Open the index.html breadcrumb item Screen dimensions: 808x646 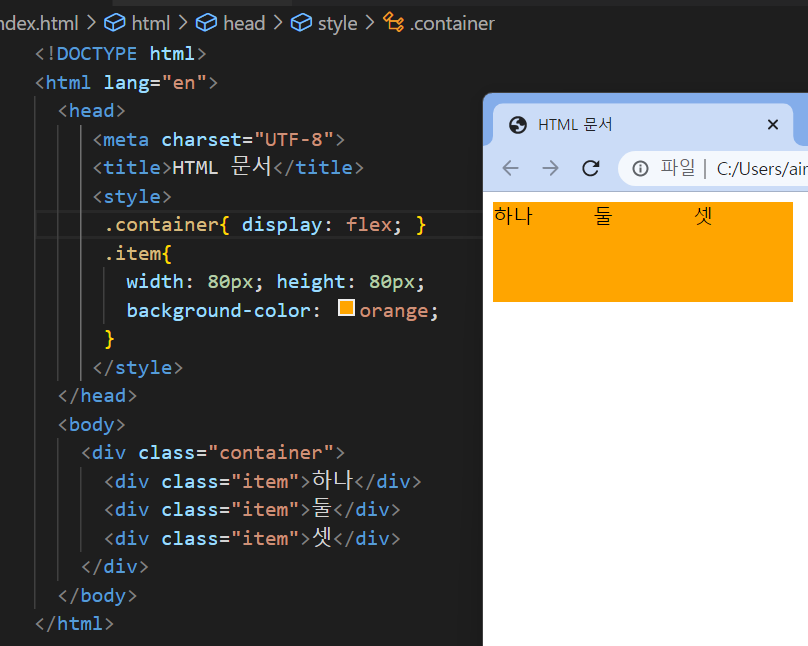coord(39,24)
